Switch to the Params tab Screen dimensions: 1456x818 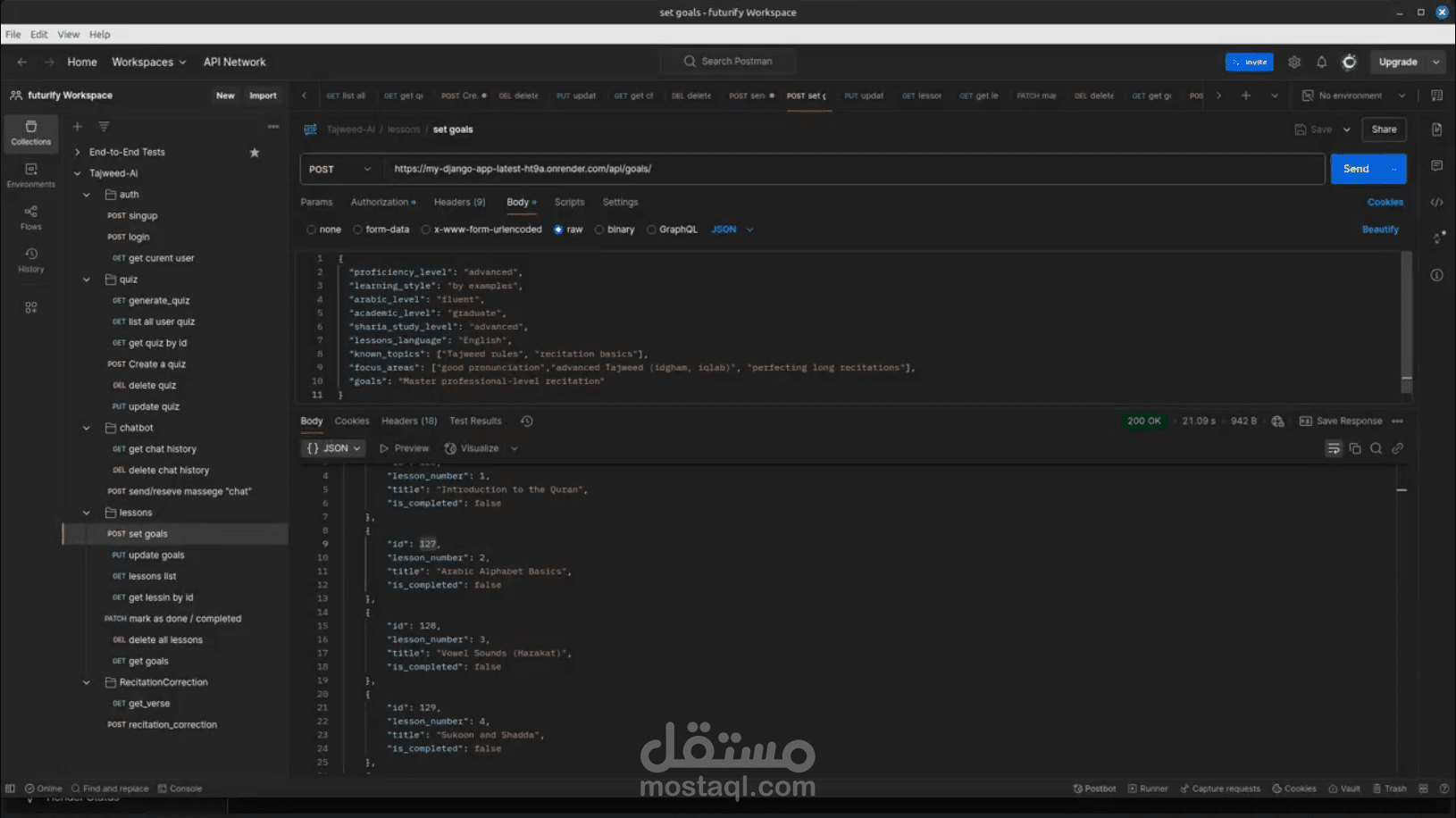click(x=316, y=203)
